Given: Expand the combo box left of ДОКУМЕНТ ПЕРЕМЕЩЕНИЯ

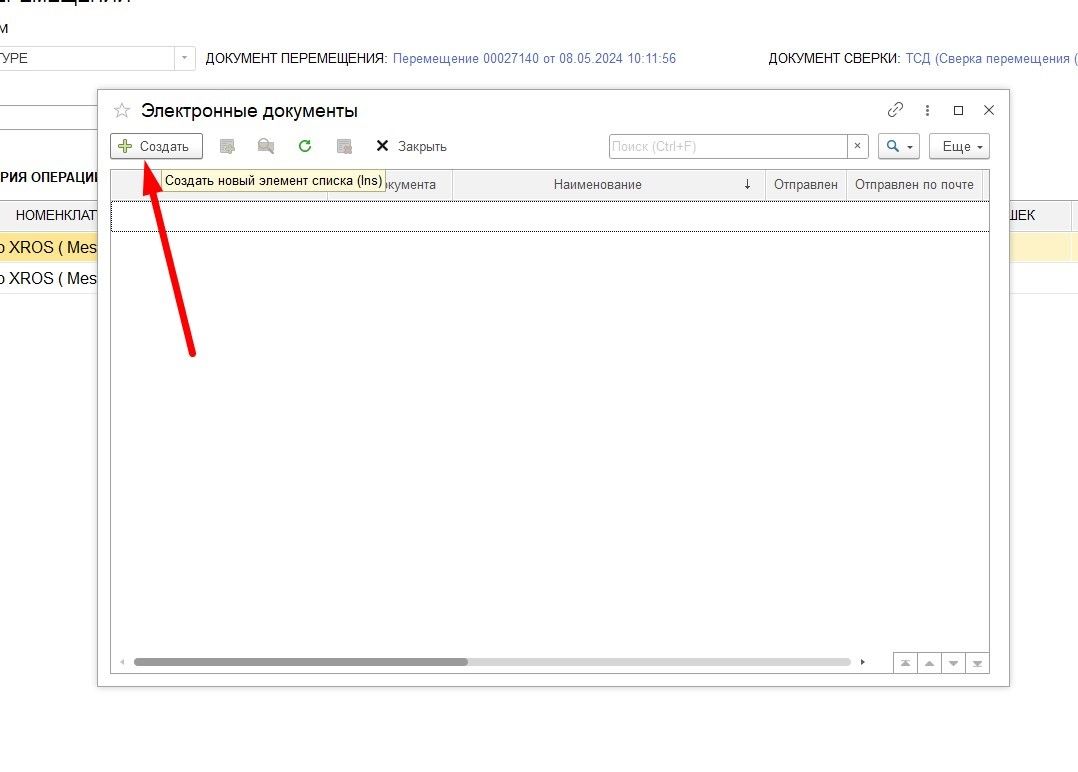Looking at the screenshot, I should 185,58.
